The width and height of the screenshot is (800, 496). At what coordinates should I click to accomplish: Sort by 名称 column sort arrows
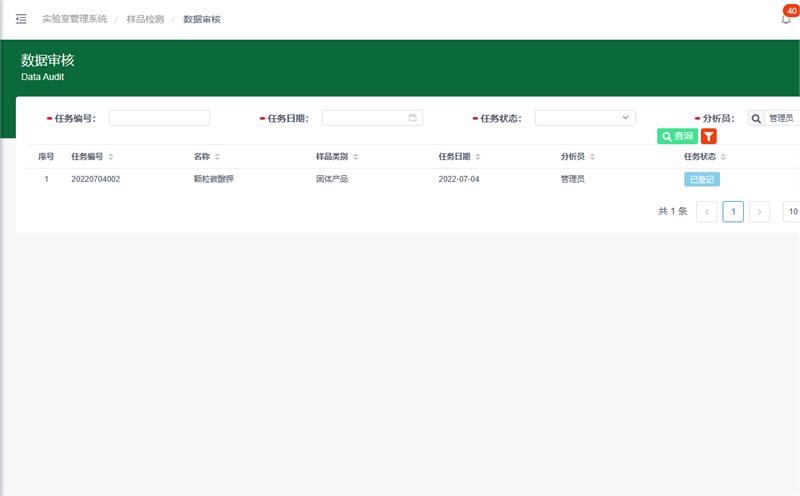pos(217,157)
